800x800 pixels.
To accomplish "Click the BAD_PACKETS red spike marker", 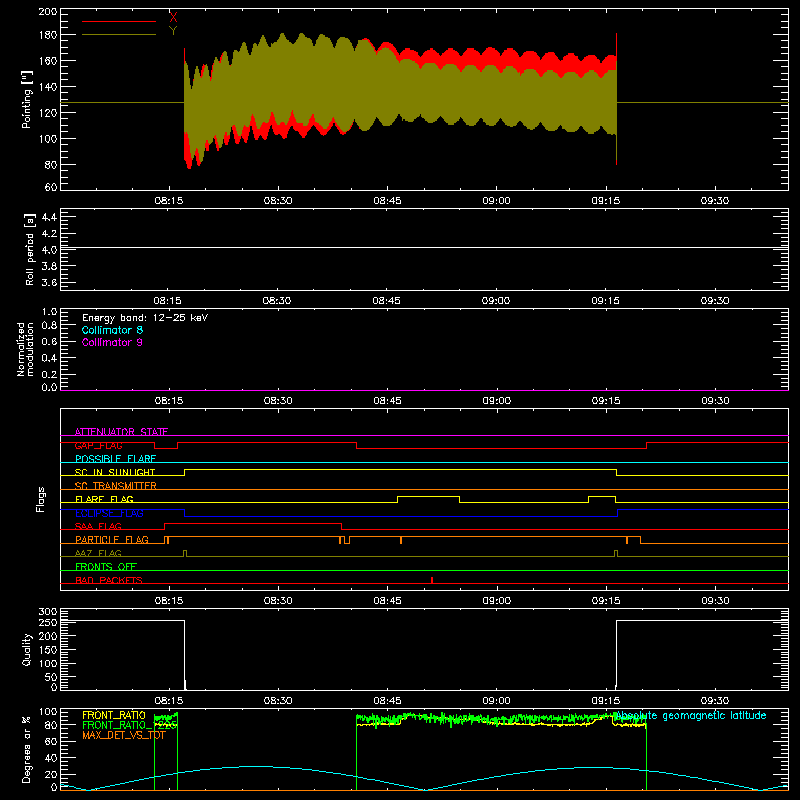I will 432,580.
